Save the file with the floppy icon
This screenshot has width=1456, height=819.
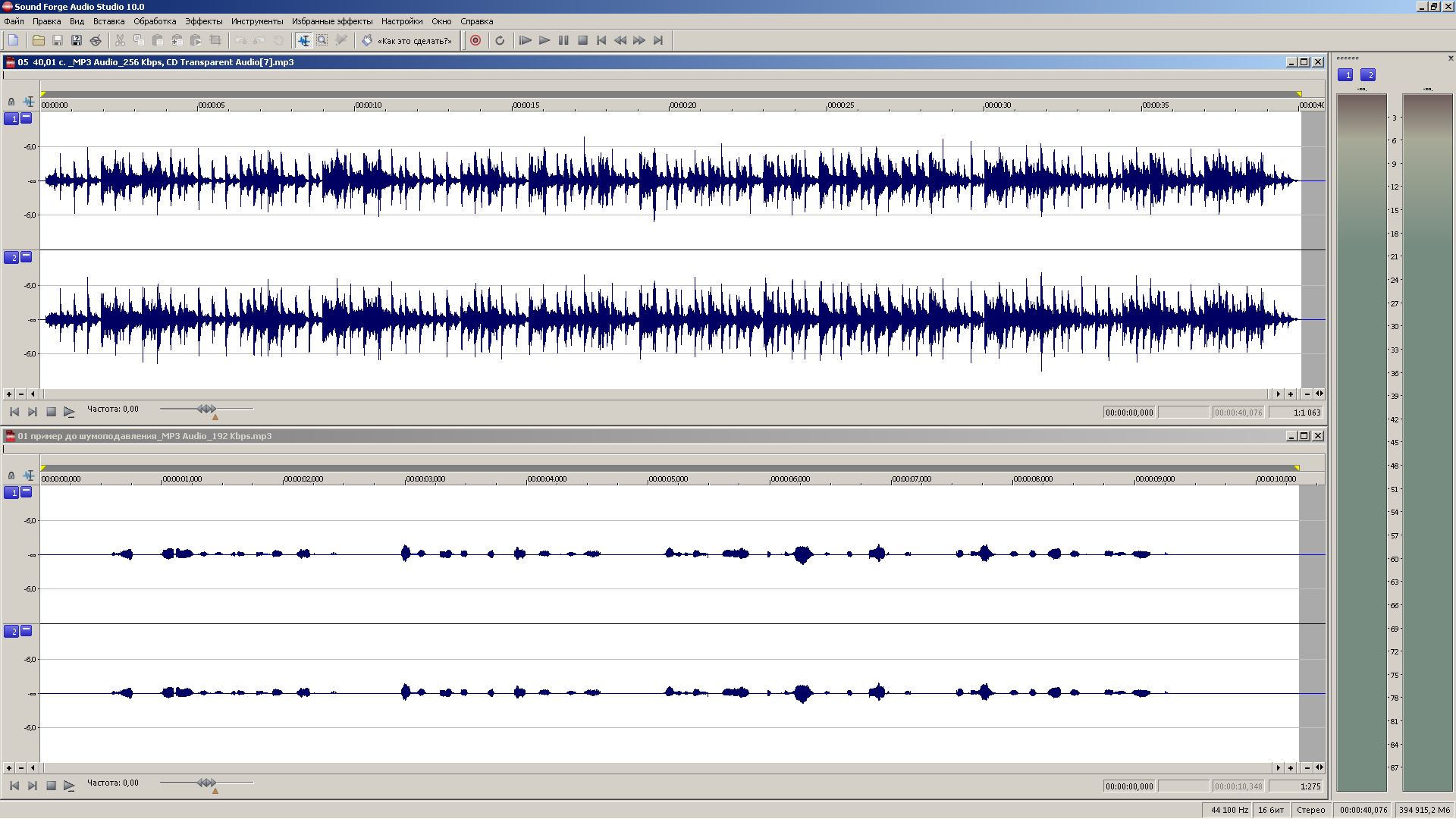58,40
